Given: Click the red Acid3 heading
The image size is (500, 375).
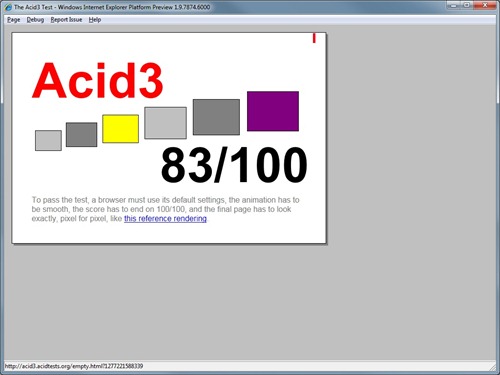Looking at the screenshot, I should (x=97, y=80).
